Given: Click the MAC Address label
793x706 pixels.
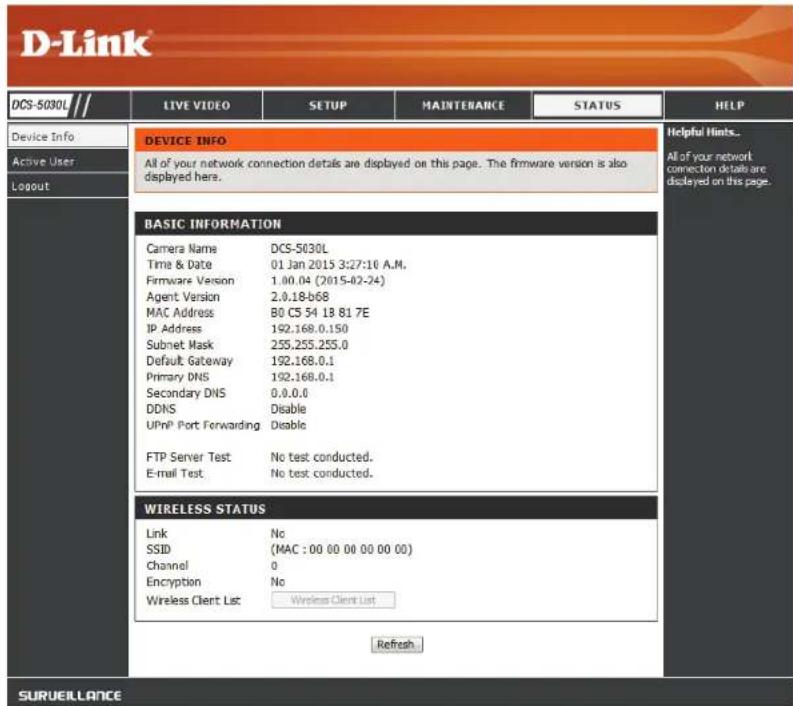Looking at the screenshot, I should (180, 313).
